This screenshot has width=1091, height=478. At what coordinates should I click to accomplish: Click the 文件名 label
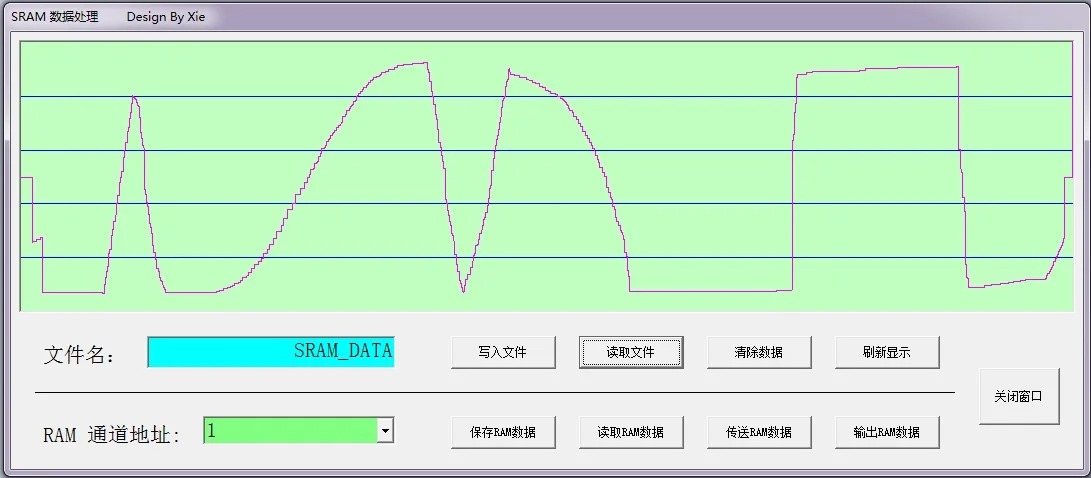(79, 355)
